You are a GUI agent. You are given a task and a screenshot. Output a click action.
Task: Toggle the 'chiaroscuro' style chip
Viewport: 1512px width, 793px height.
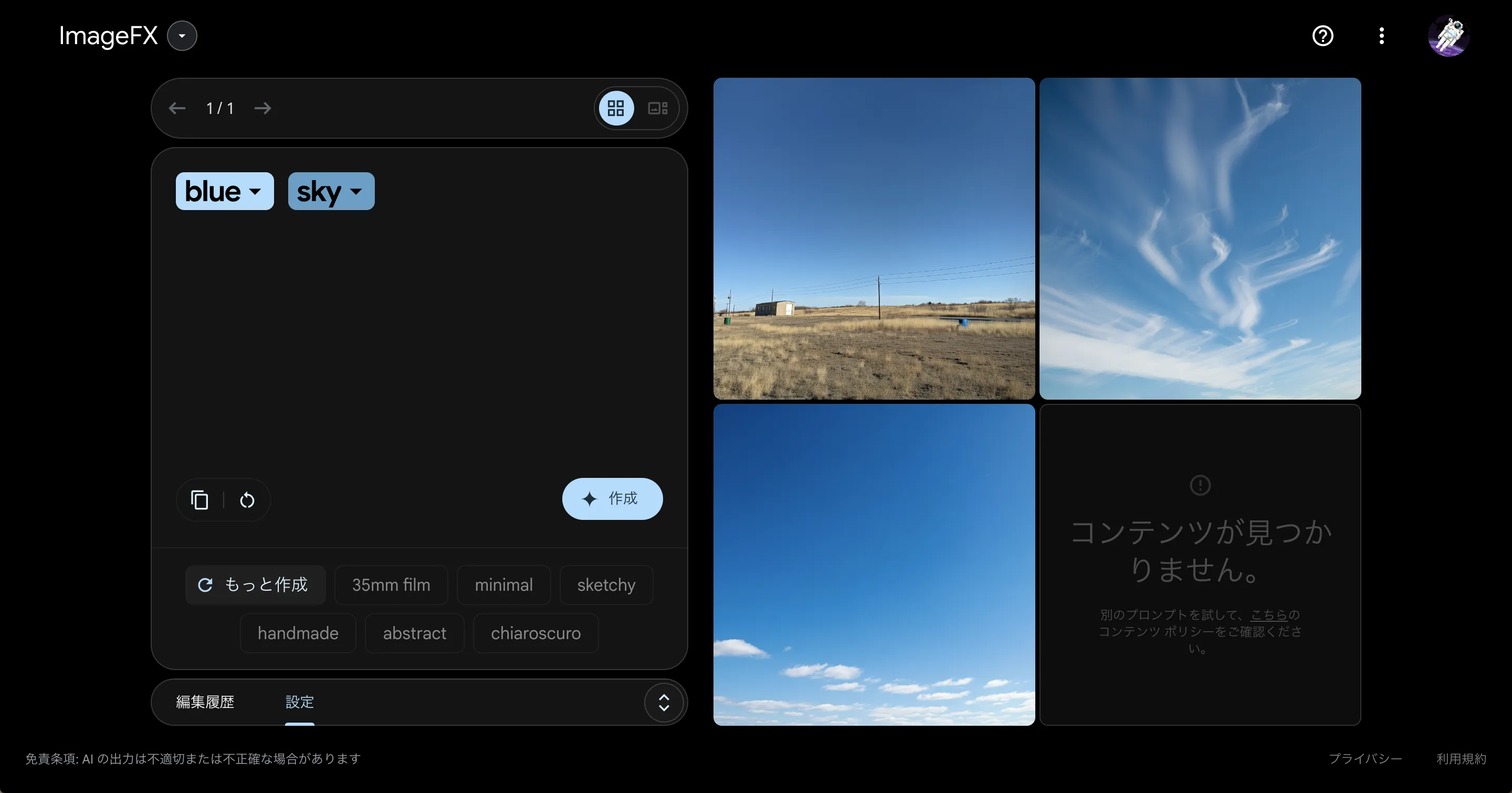(x=535, y=633)
